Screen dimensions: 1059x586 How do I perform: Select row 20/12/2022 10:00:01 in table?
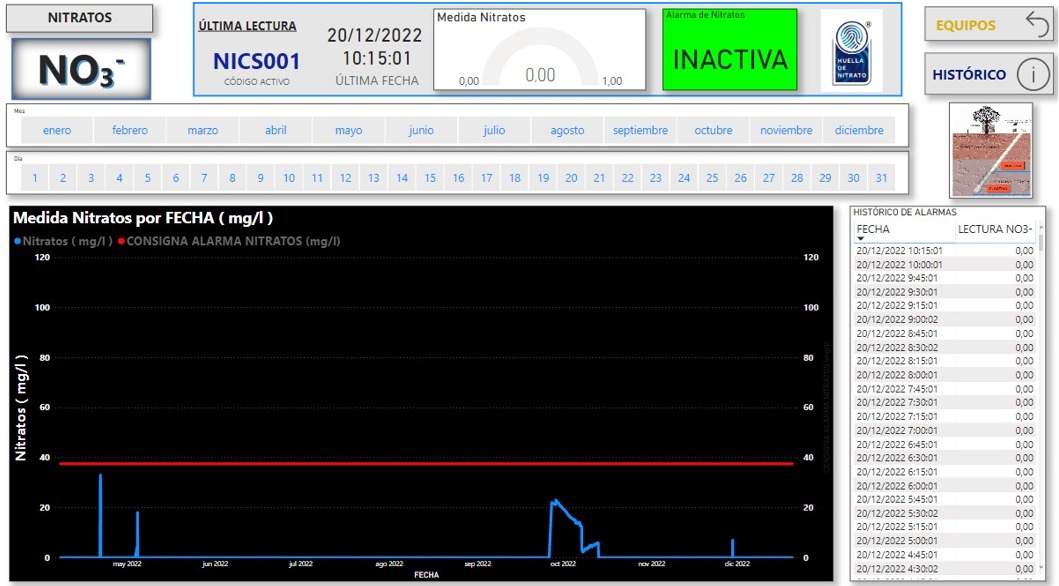click(944, 265)
